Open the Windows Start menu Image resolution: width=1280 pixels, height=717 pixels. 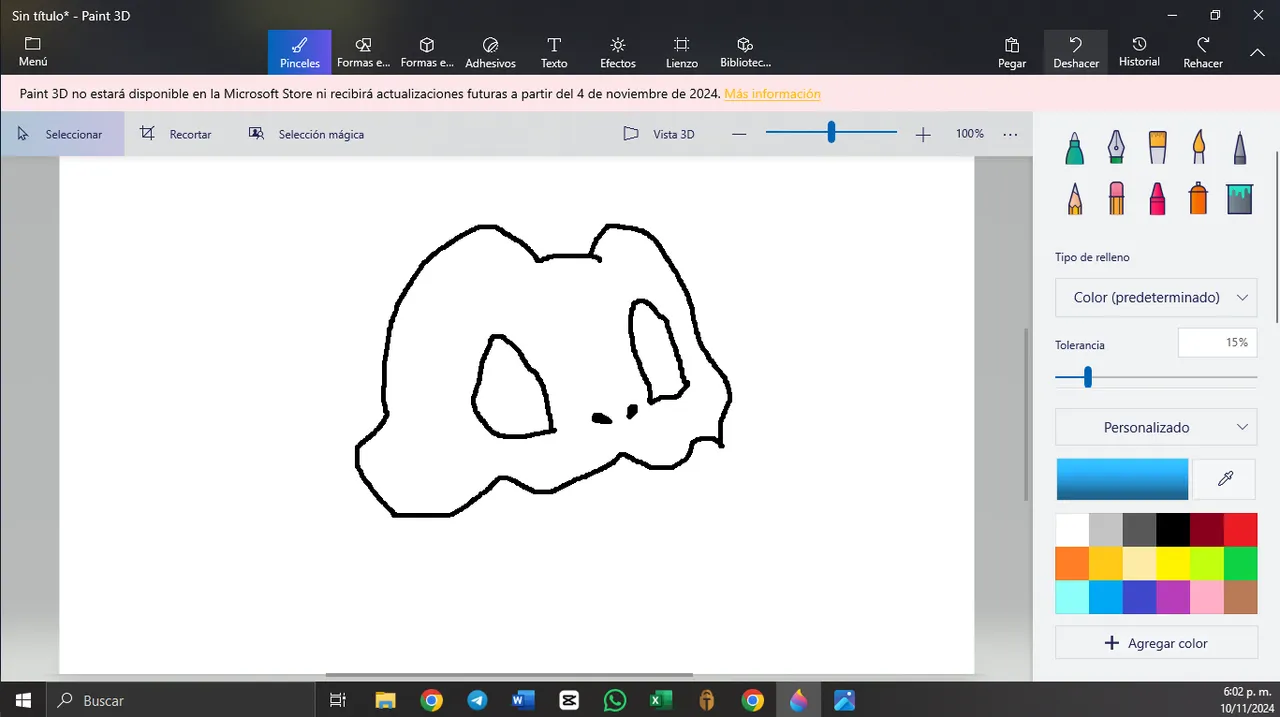pyautogui.click(x=23, y=700)
